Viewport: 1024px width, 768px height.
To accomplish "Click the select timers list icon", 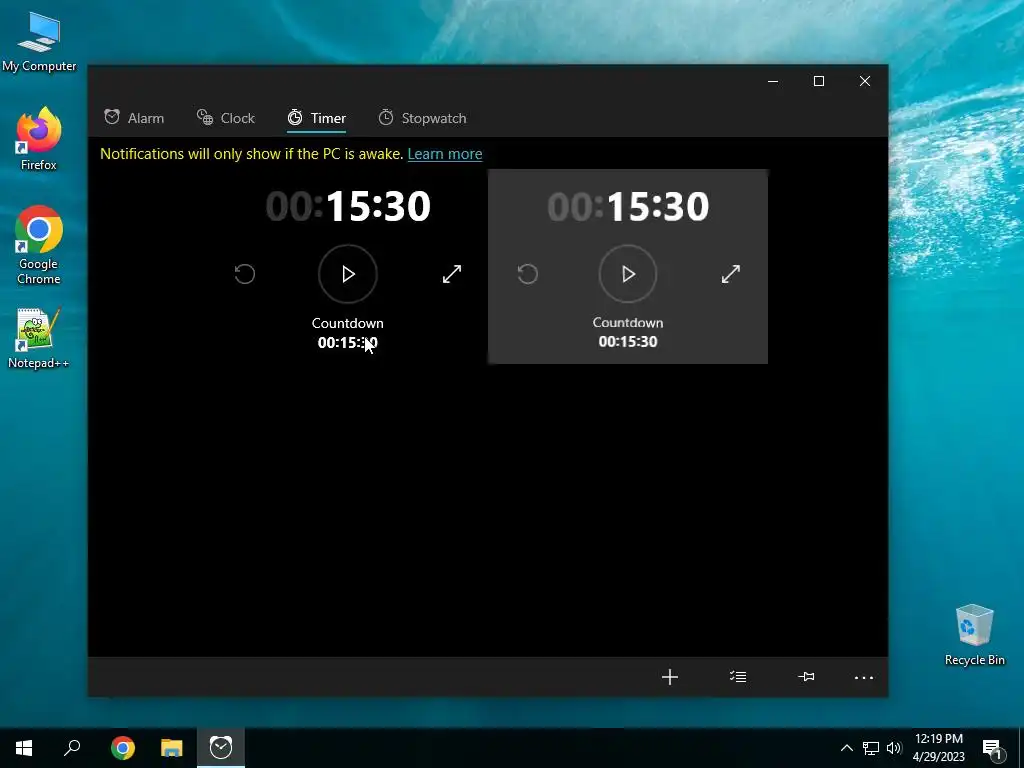I will [x=738, y=677].
